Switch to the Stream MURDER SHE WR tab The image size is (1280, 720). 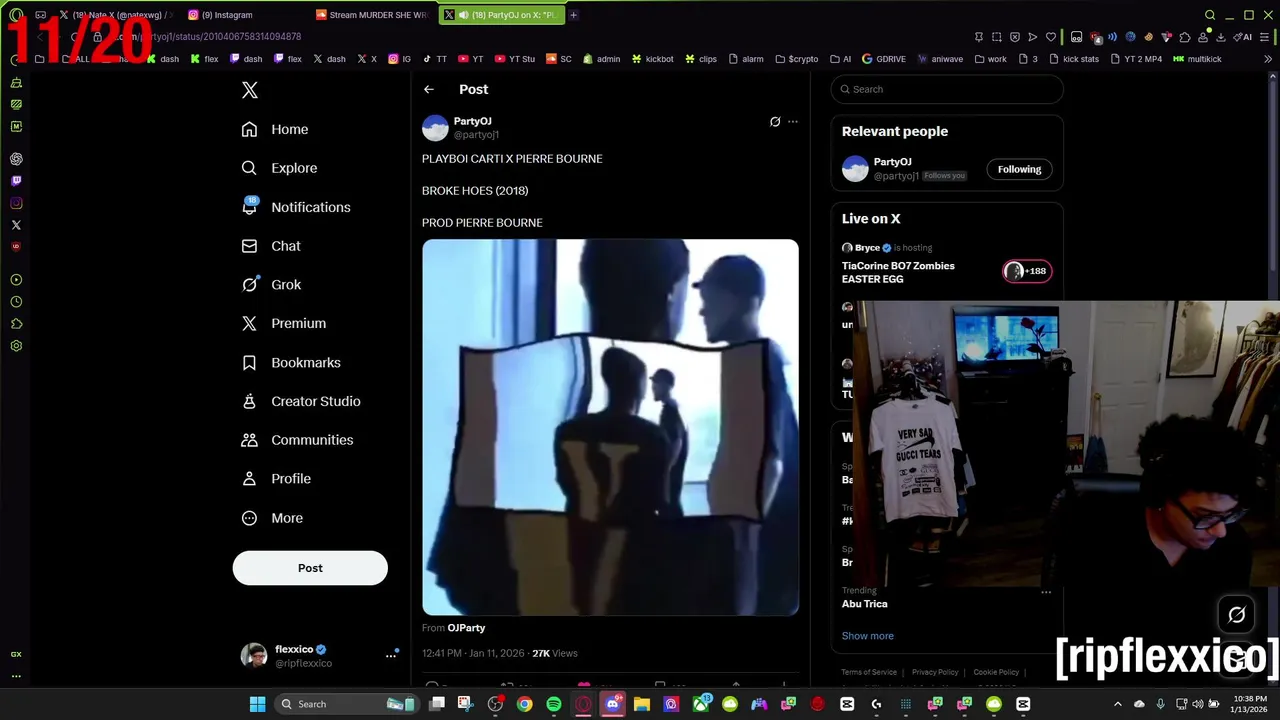[x=371, y=15]
